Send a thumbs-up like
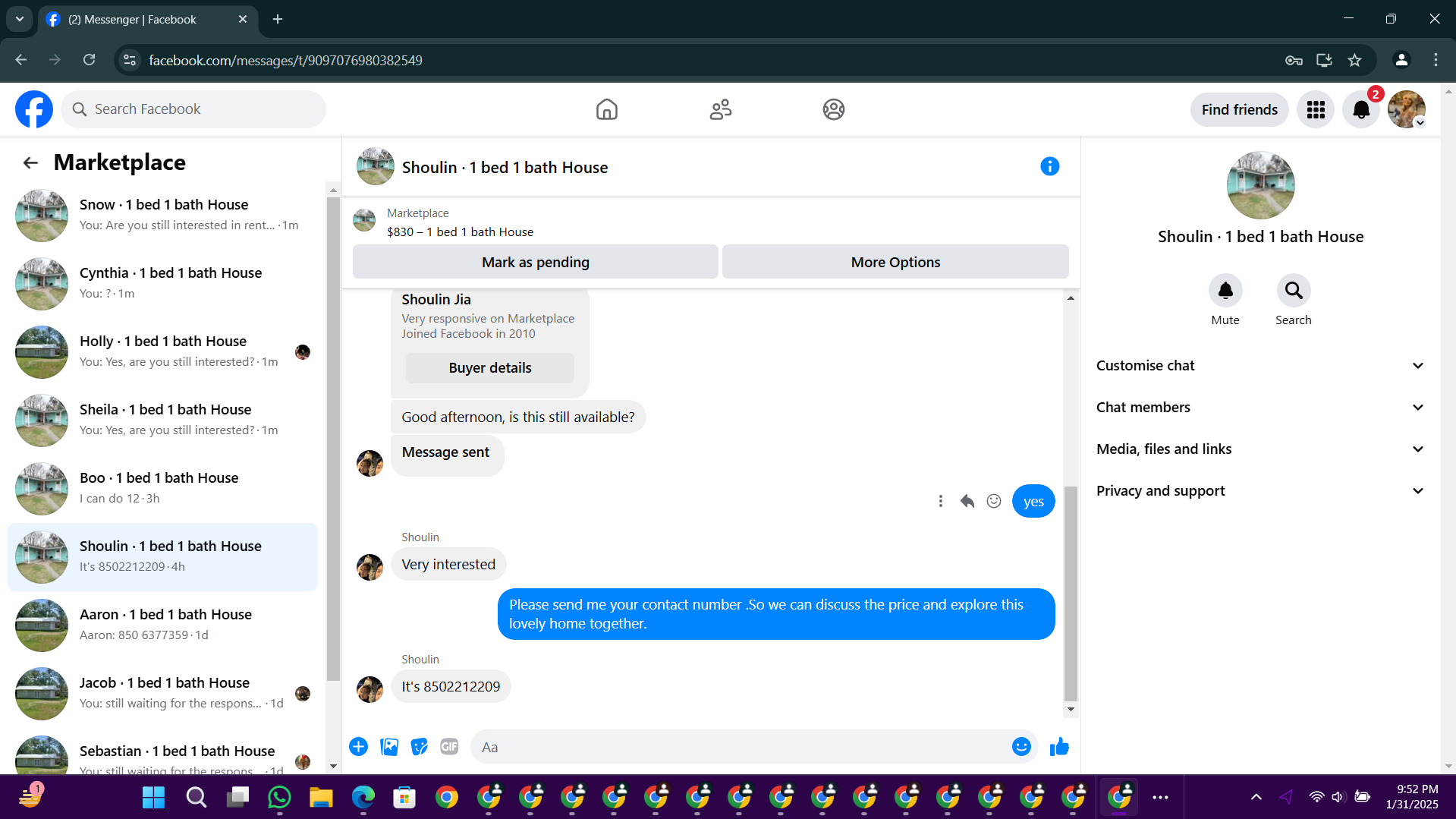 point(1059,747)
